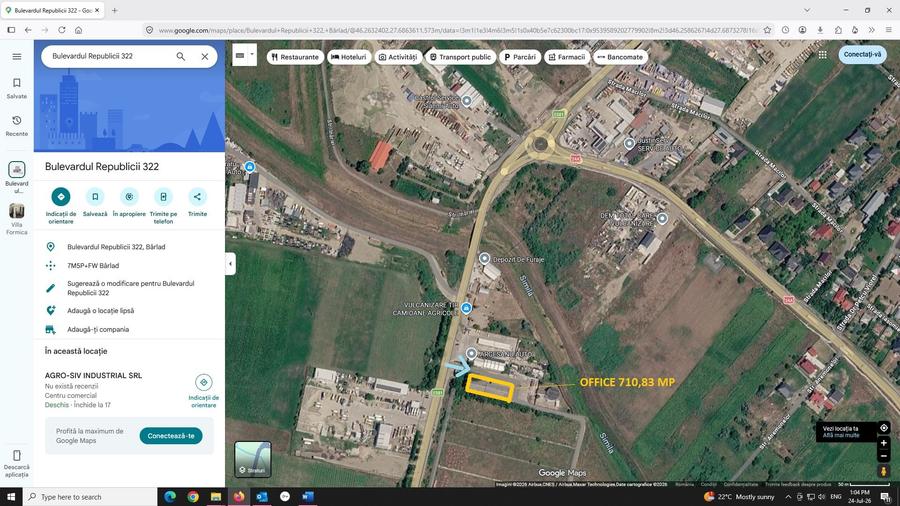Click the Salvează bookmark icon
The image size is (900, 506).
pyautogui.click(x=95, y=197)
